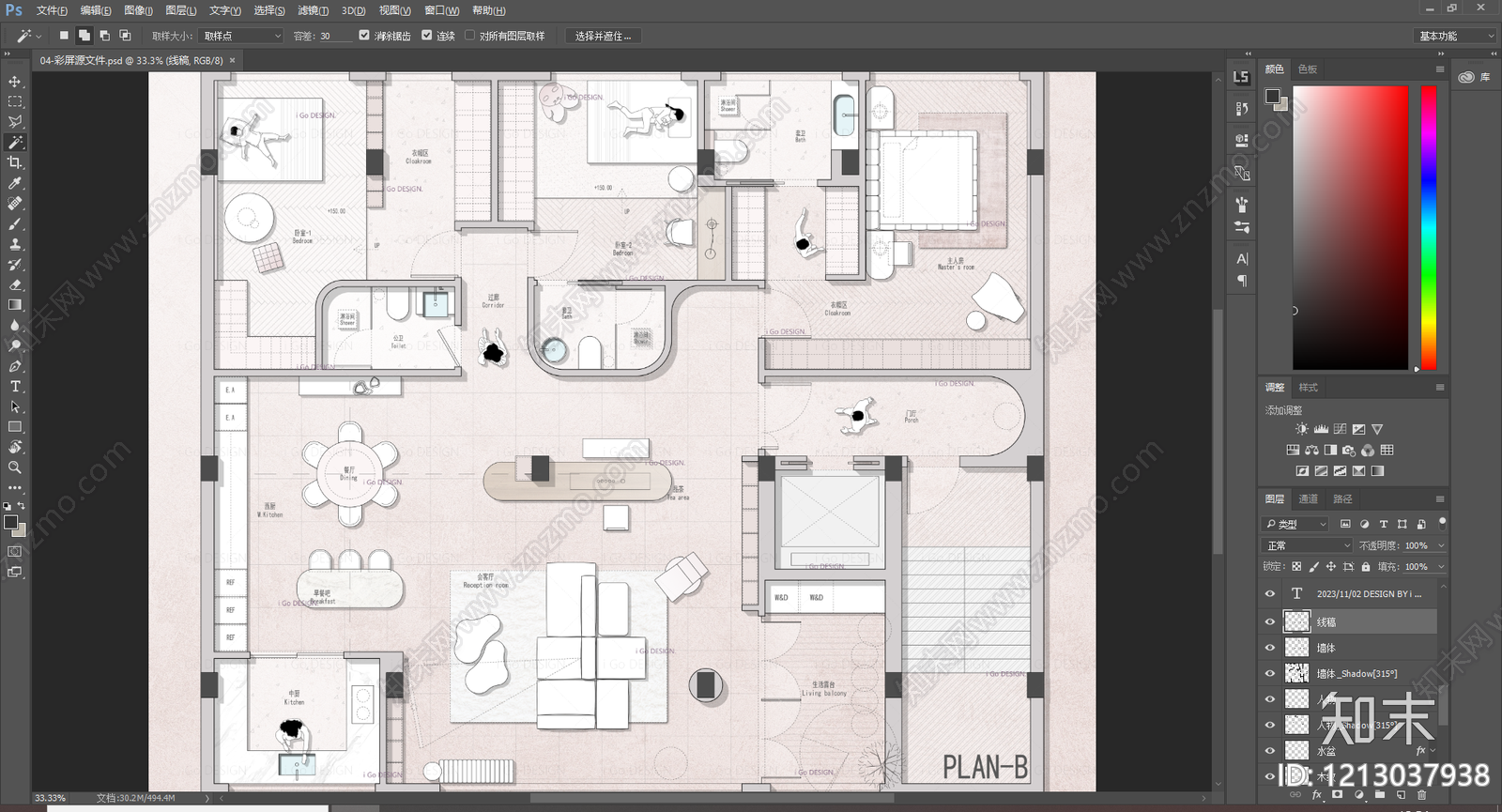
Task: Select the Eraser tool
Action: [15, 284]
